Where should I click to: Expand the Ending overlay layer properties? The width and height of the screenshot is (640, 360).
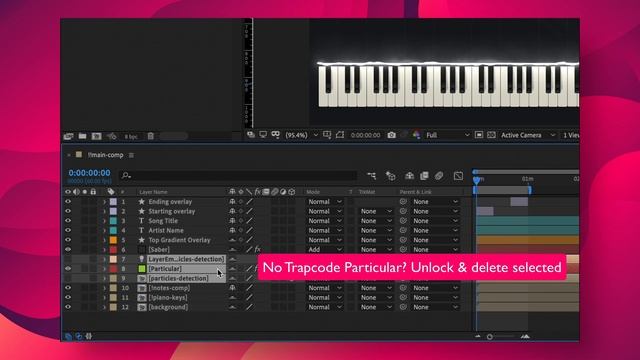pyautogui.click(x=104, y=202)
